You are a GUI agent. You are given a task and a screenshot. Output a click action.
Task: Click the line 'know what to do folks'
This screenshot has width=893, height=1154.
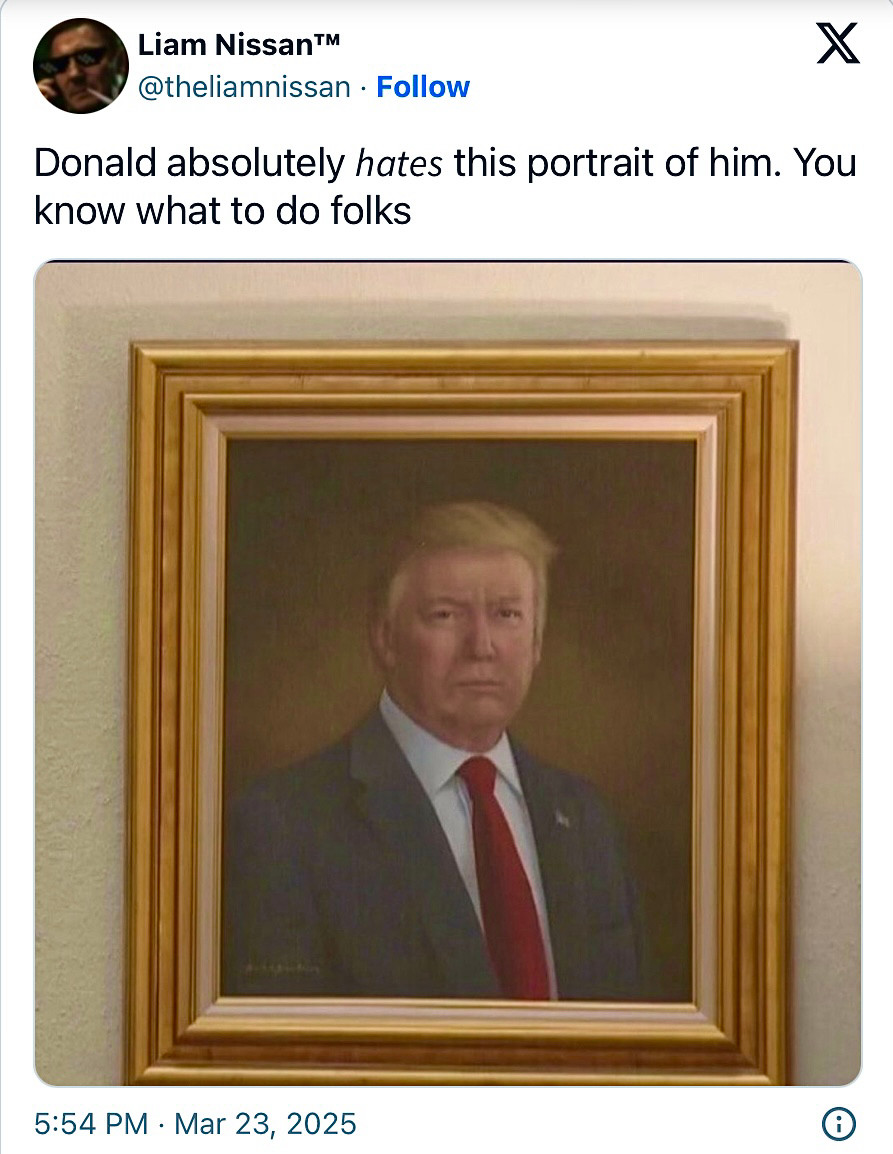pos(222,211)
